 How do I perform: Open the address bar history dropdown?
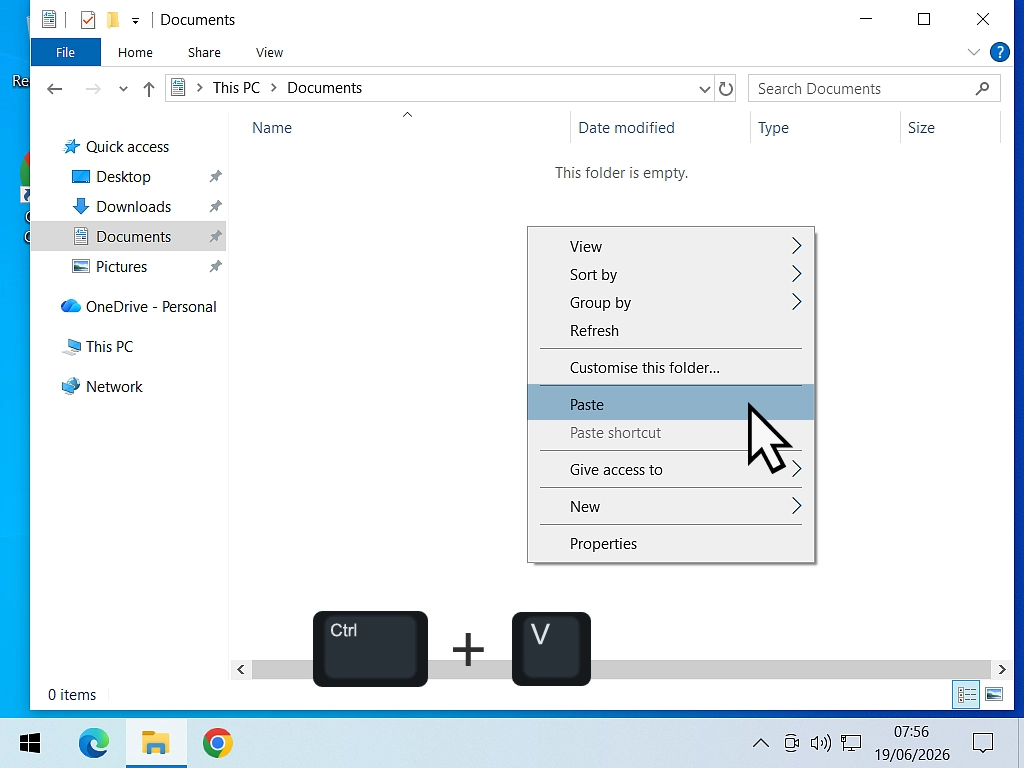704,89
